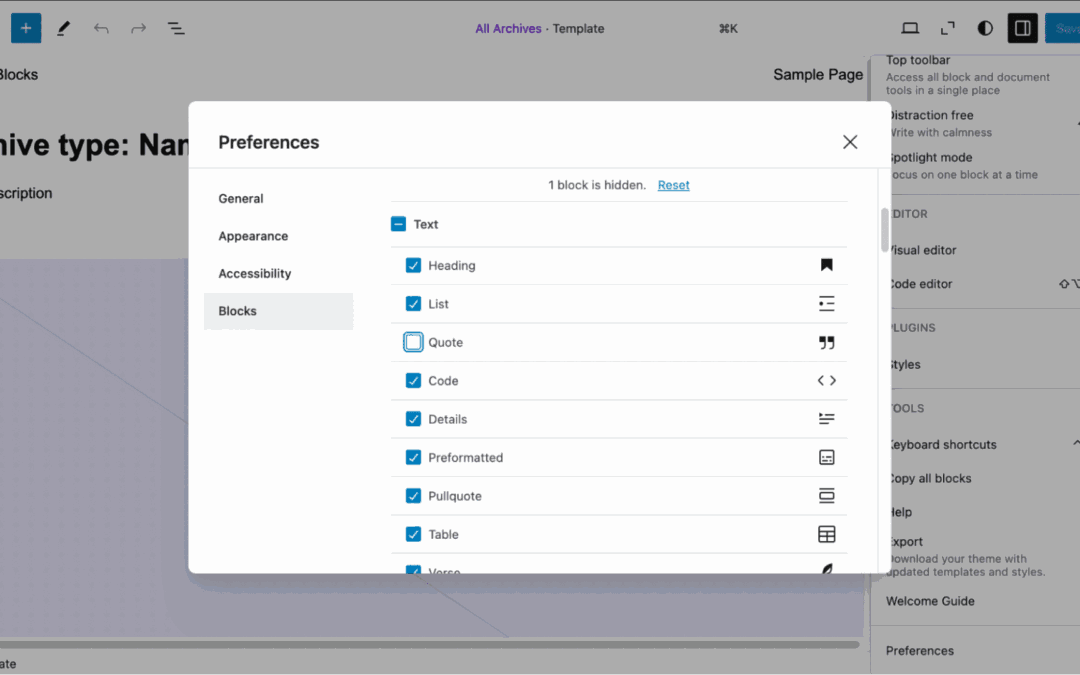
Task: Click the redo arrow icon
Action: [x=138, y=28]
